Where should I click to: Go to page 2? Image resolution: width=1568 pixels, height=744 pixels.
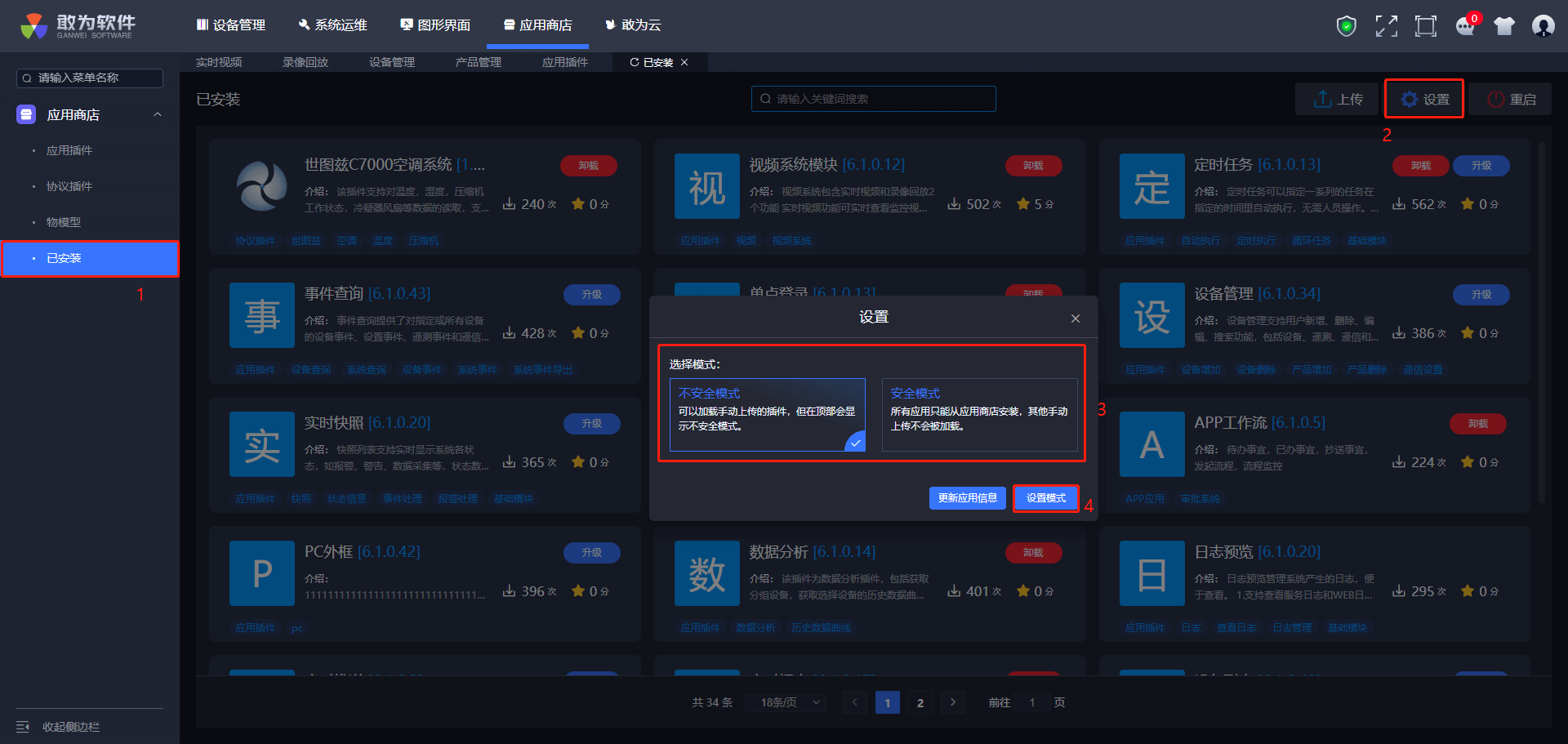coord(920,702)
